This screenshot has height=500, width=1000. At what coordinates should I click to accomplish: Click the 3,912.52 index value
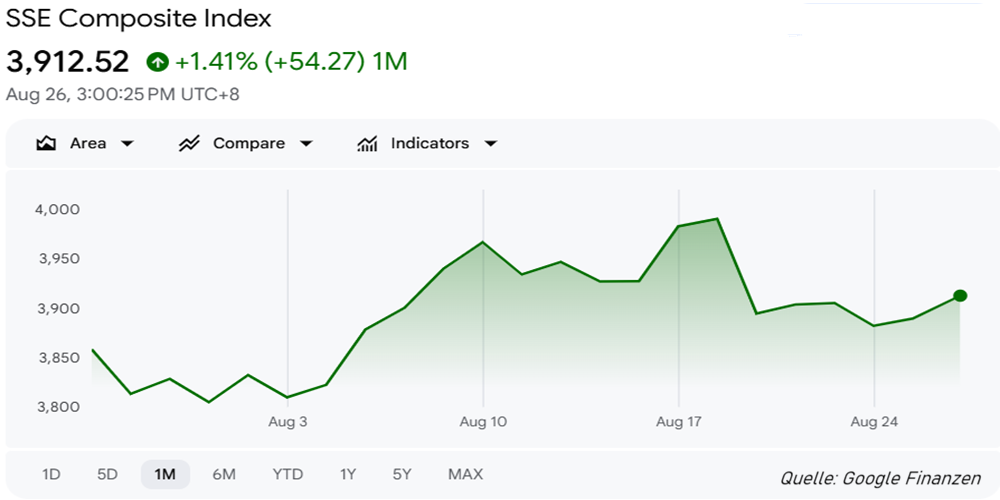tap(68, 62)
